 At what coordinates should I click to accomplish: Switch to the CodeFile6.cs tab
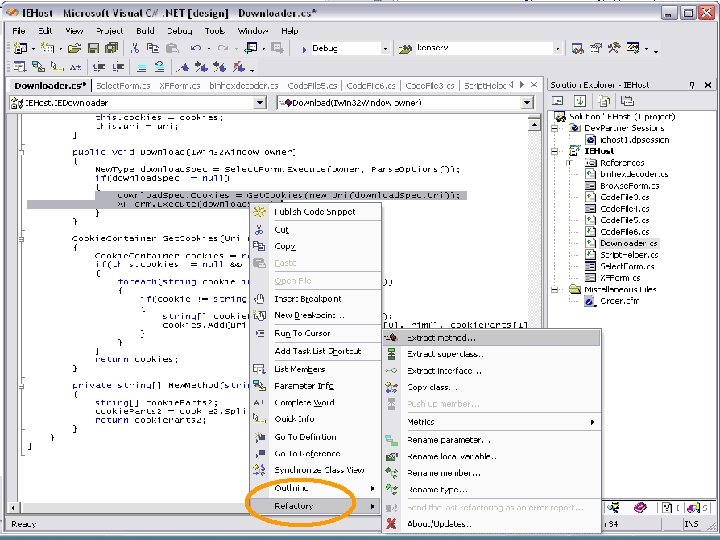371,85
